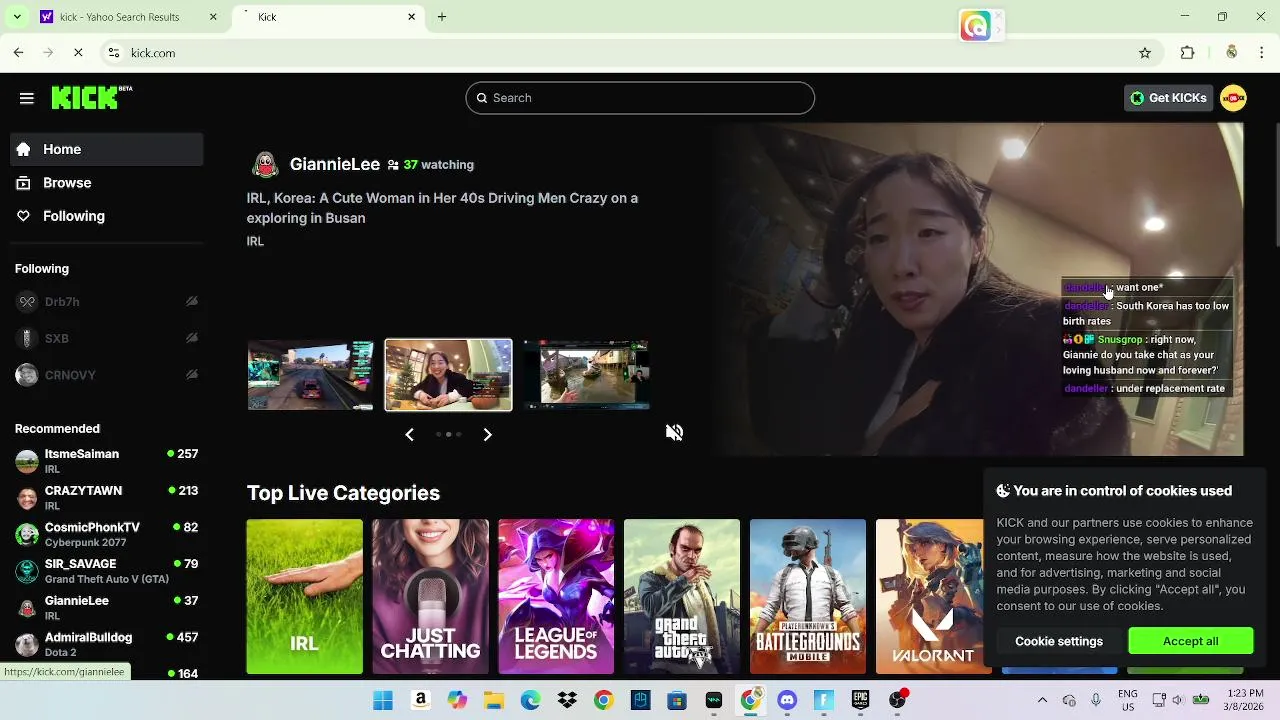Image resolution: width=1280 pixels, height=720 pixels.
Task: Unmute the featured stream audio
Action: (674, 432)
